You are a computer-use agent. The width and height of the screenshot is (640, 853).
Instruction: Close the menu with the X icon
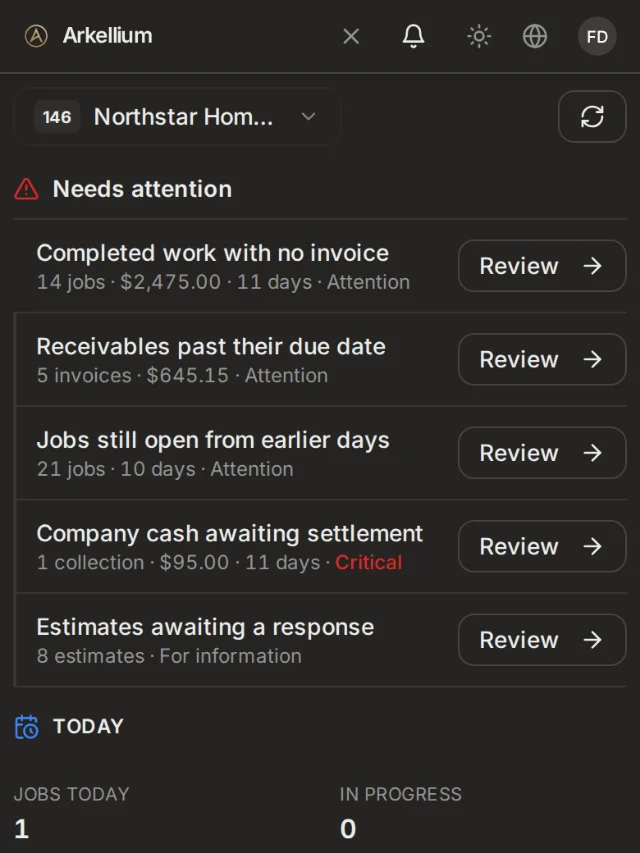(351, 36)
